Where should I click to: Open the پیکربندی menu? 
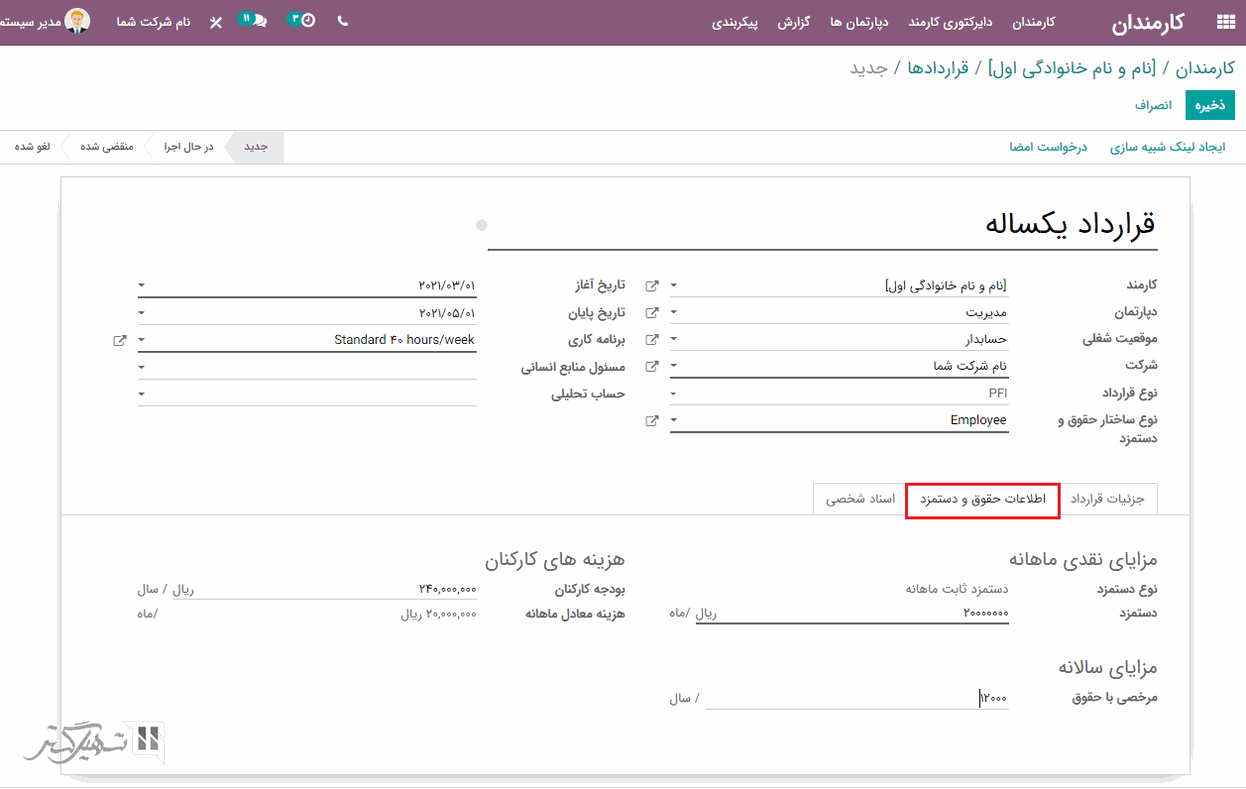(x=735, y=22)
